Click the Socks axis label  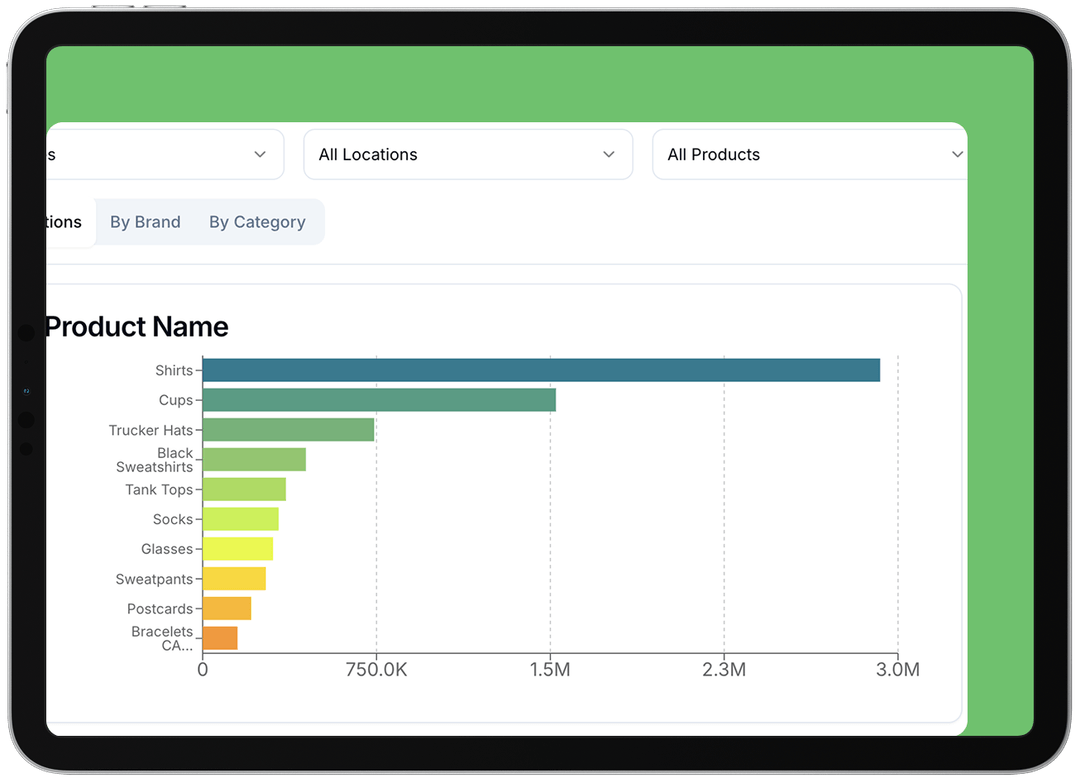(173, 519)
